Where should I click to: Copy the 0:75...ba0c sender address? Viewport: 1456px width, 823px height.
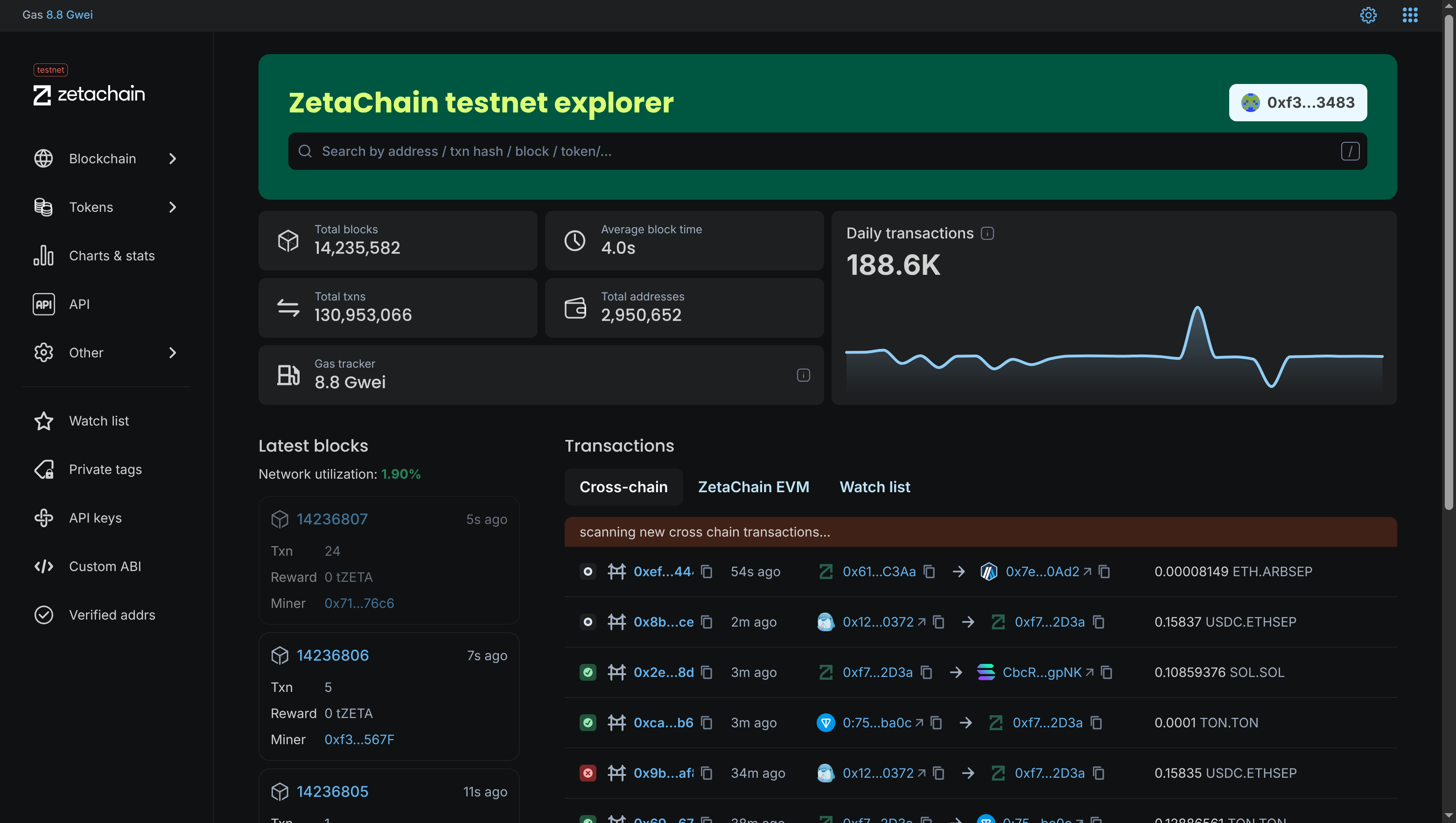937,722
